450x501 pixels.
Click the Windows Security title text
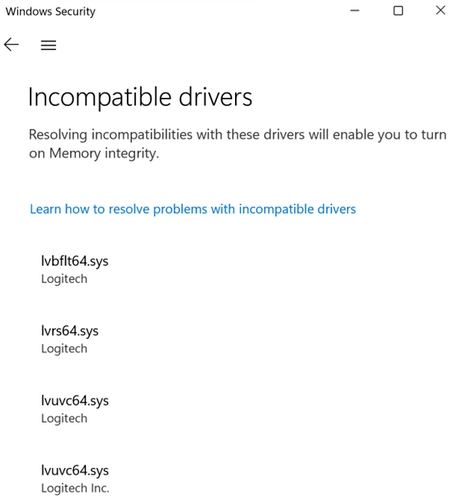click(50, 11)
